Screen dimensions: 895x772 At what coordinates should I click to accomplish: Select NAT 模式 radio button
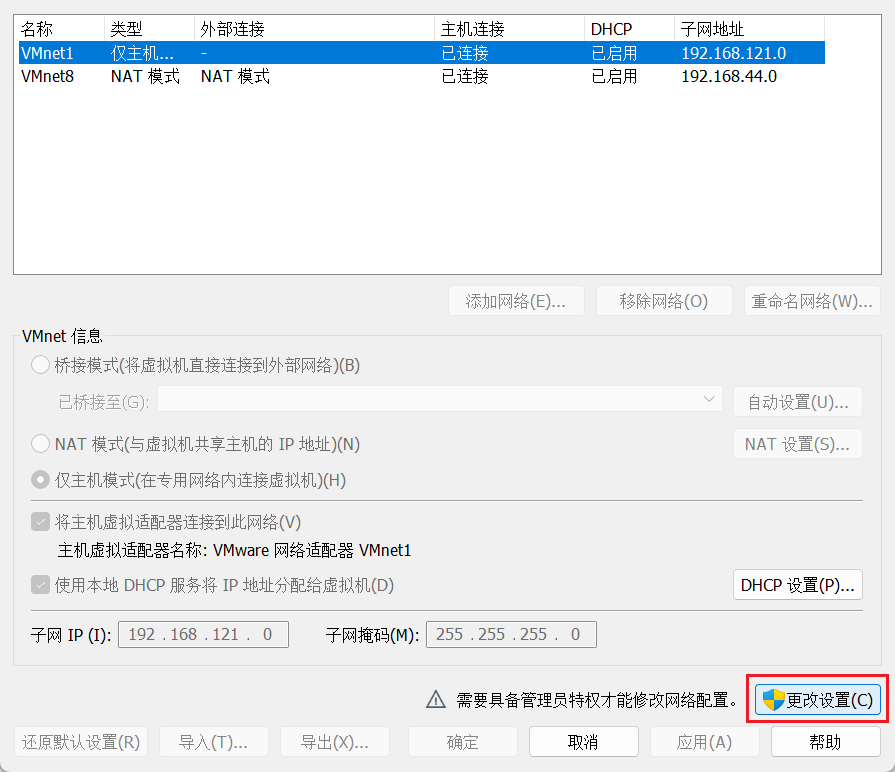pos(40,443)
